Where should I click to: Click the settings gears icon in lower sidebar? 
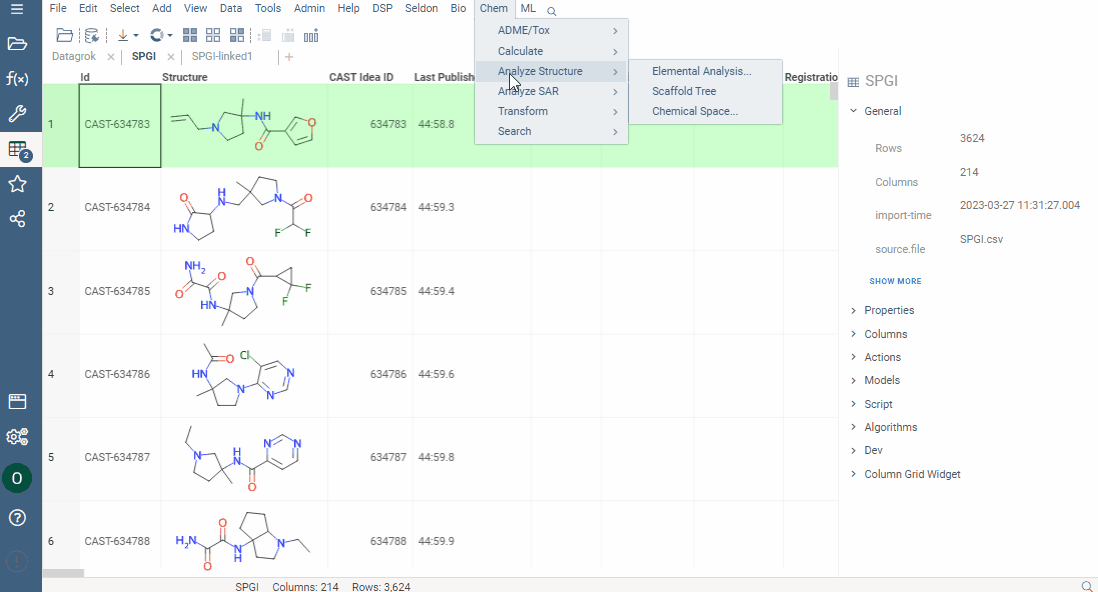click(x=17, y=437)
